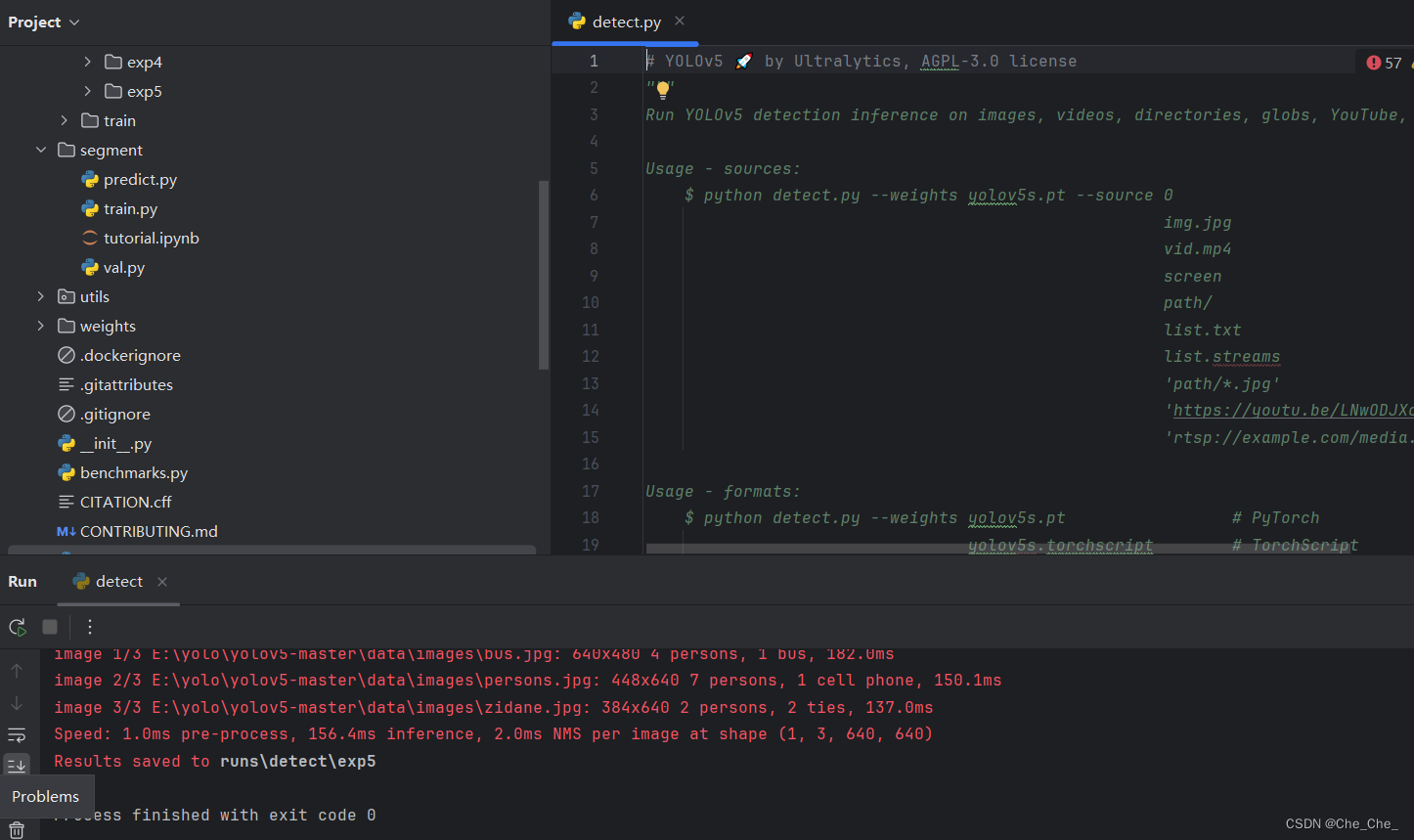Click the red error indicator showing 57
This screenshot has width=1414, height=840.
1384,63
